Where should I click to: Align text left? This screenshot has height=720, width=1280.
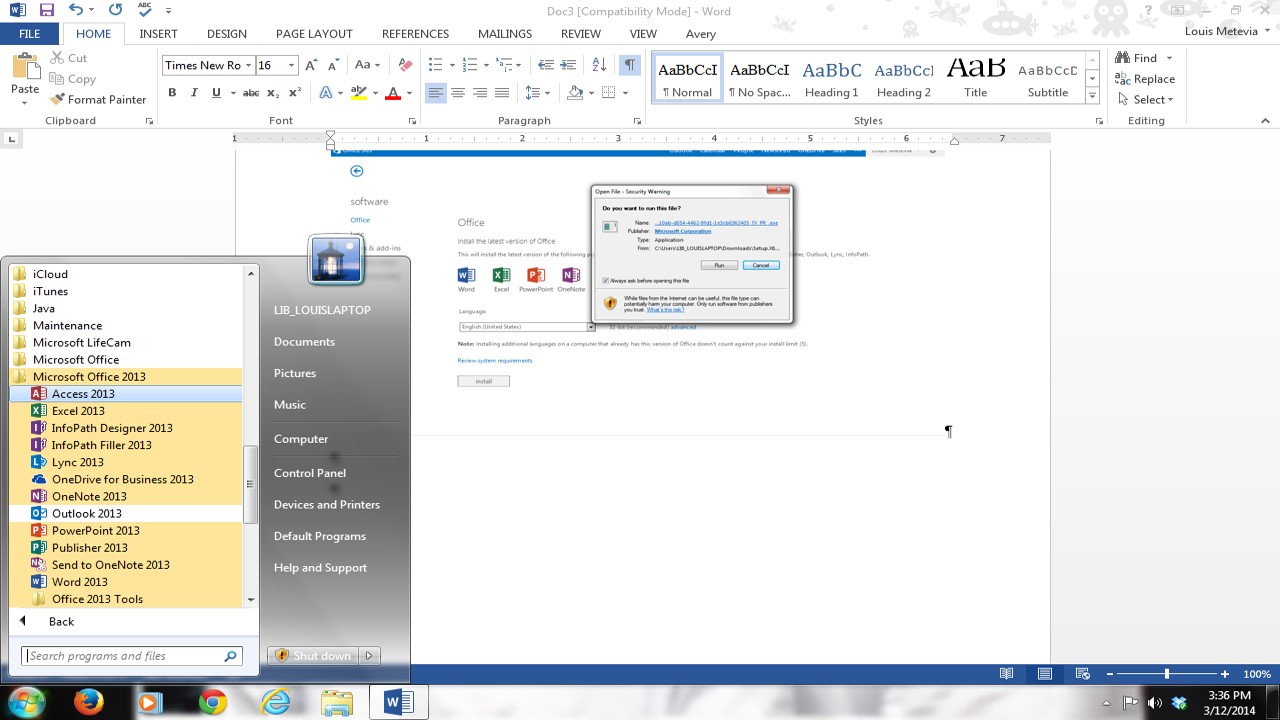click(436, 93)
